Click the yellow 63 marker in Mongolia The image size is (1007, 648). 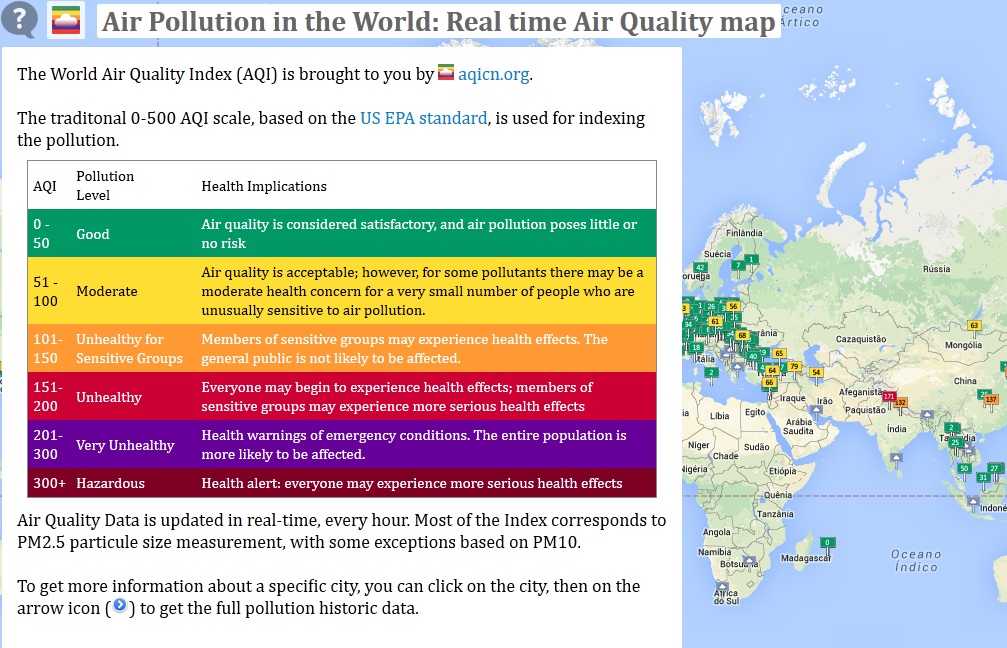[x=974, y=326]
